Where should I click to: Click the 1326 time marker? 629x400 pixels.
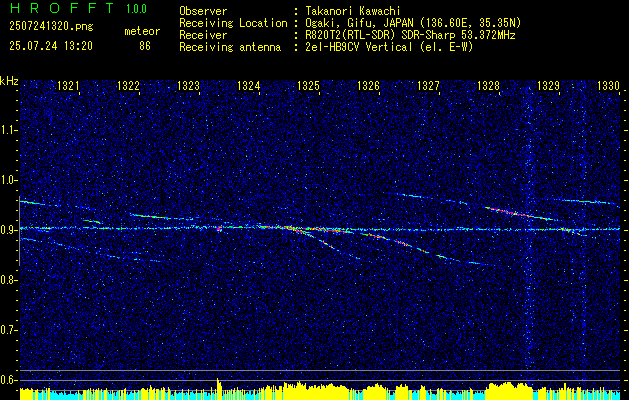pos(368,85)
